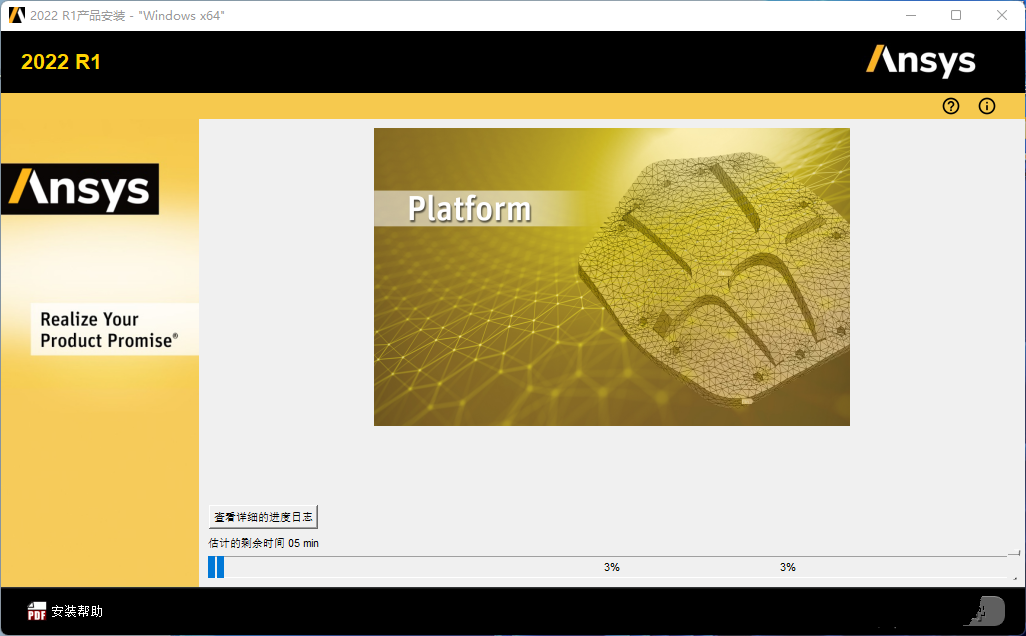
Task: Close the installer window
Action: [x=1002, y=15]
